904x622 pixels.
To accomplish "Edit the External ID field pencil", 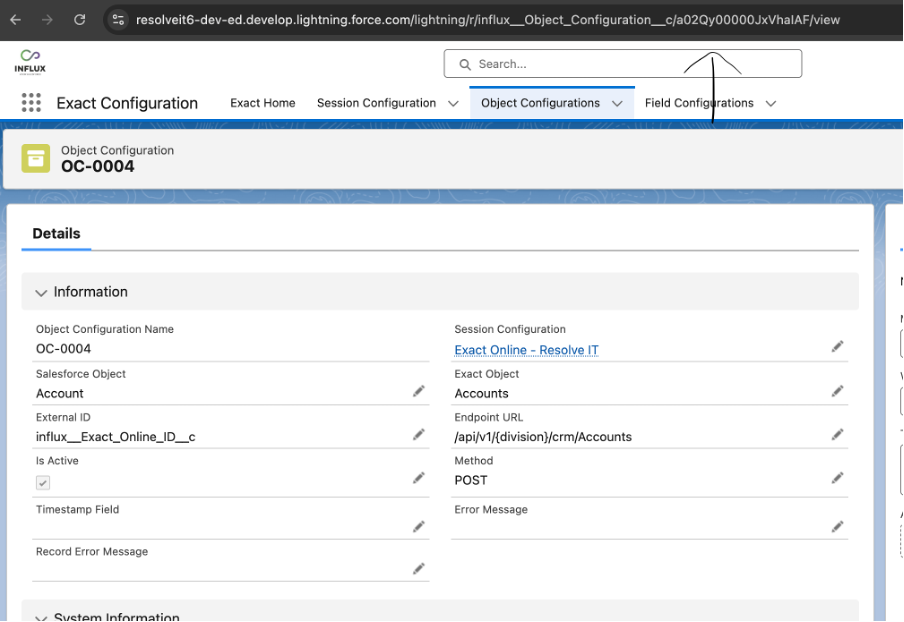I will [x=419, y=435].
